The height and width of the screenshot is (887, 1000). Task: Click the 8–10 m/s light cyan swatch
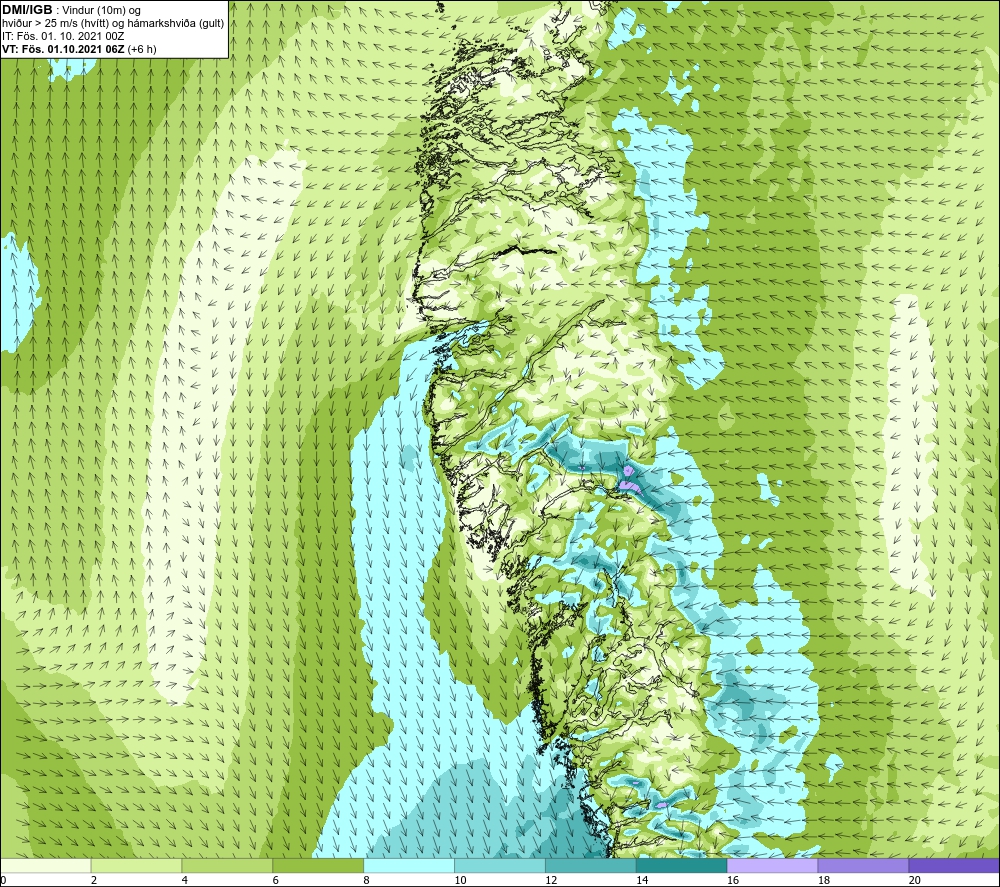click(409, 865)
